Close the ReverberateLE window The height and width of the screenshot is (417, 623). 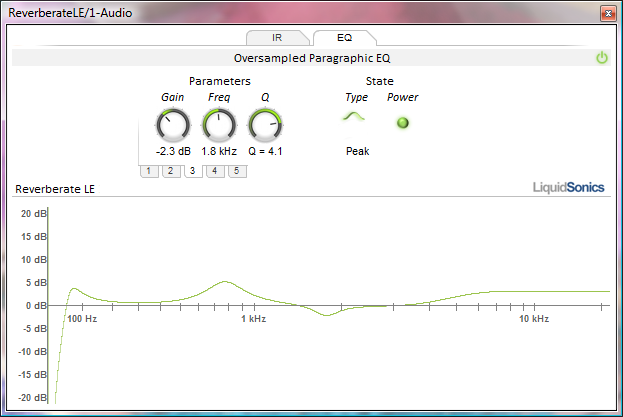point(608,14)
